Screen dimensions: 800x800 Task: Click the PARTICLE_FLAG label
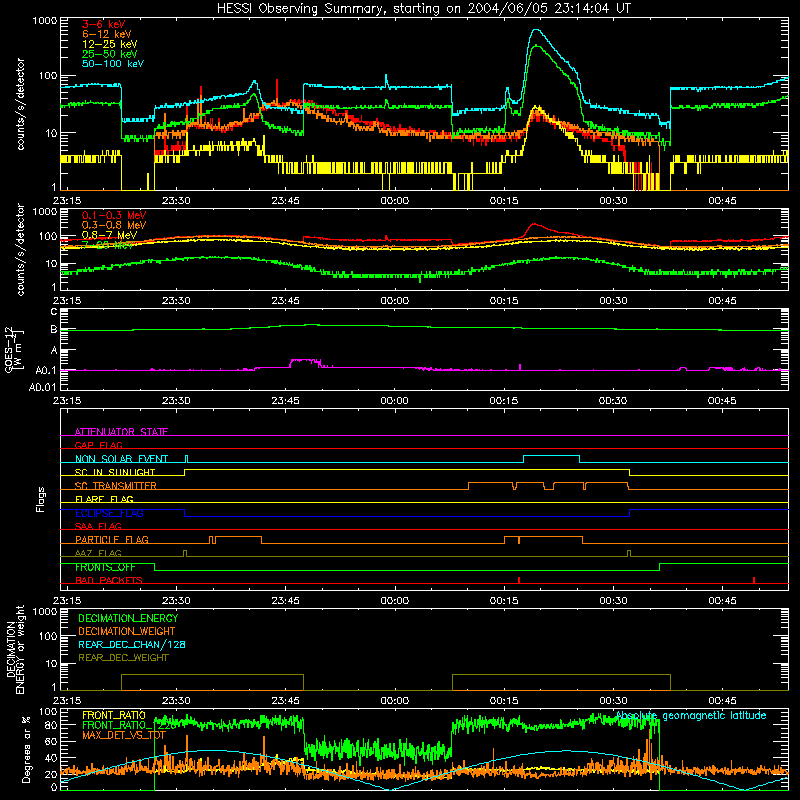[112, 539]
